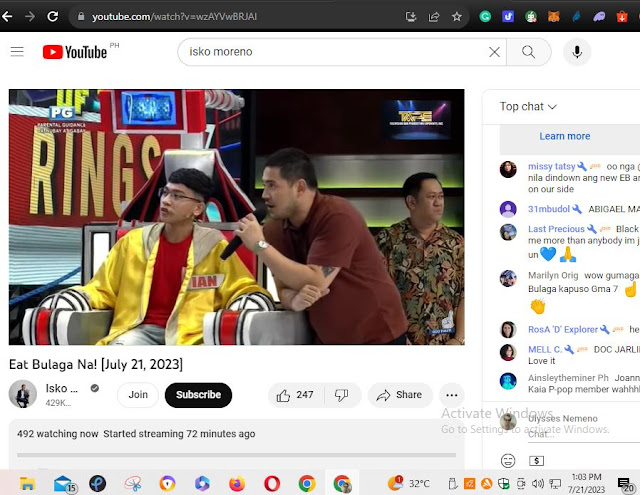Click the address bar URL
640x495 pixels.
(x=174, y=17)
